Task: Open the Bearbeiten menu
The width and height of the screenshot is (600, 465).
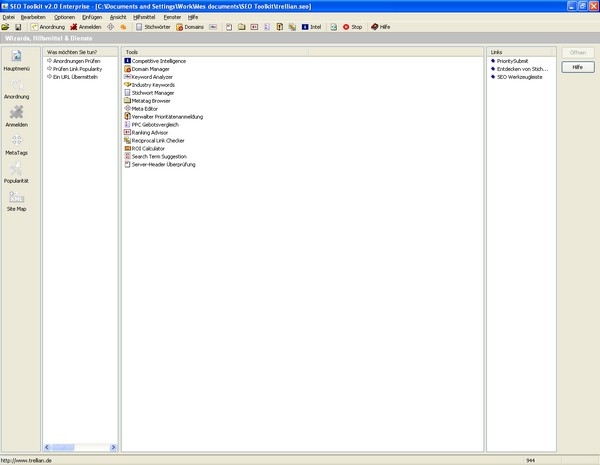Action: point(32,17)
